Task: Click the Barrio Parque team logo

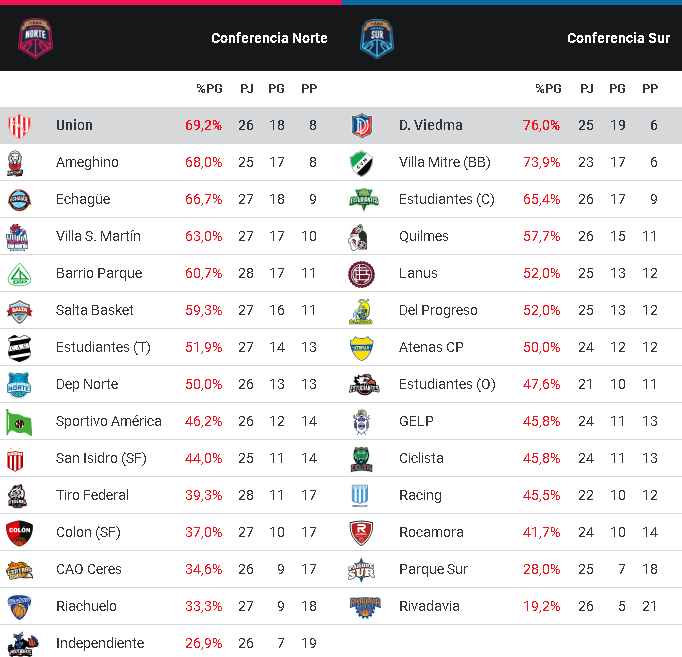Action: pos(19,273)
